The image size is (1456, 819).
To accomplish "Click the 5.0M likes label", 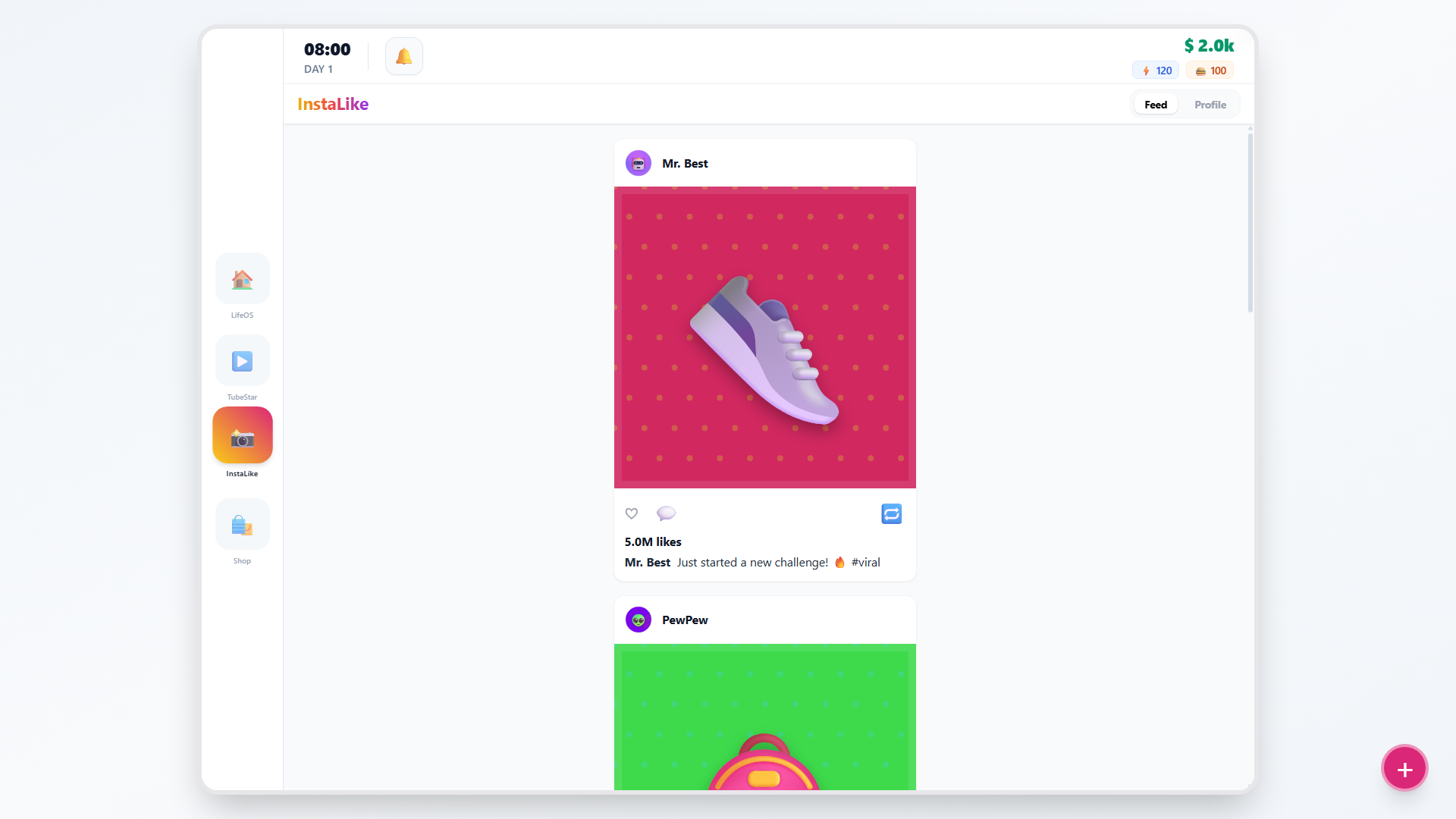I will coord(652,541).
